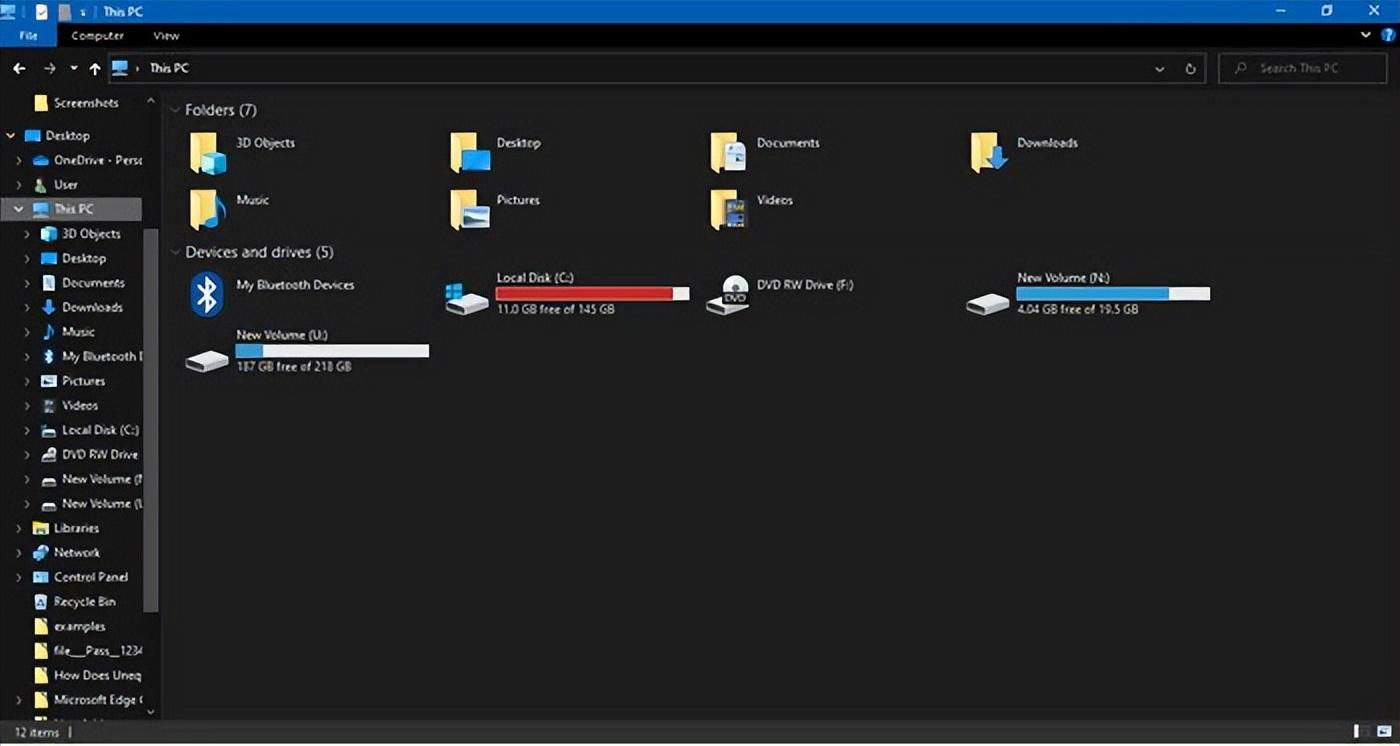Screen dimensions: 1400x746
Task: Expand the Local Disk (C:) tree node
Action: click(27, 430)
